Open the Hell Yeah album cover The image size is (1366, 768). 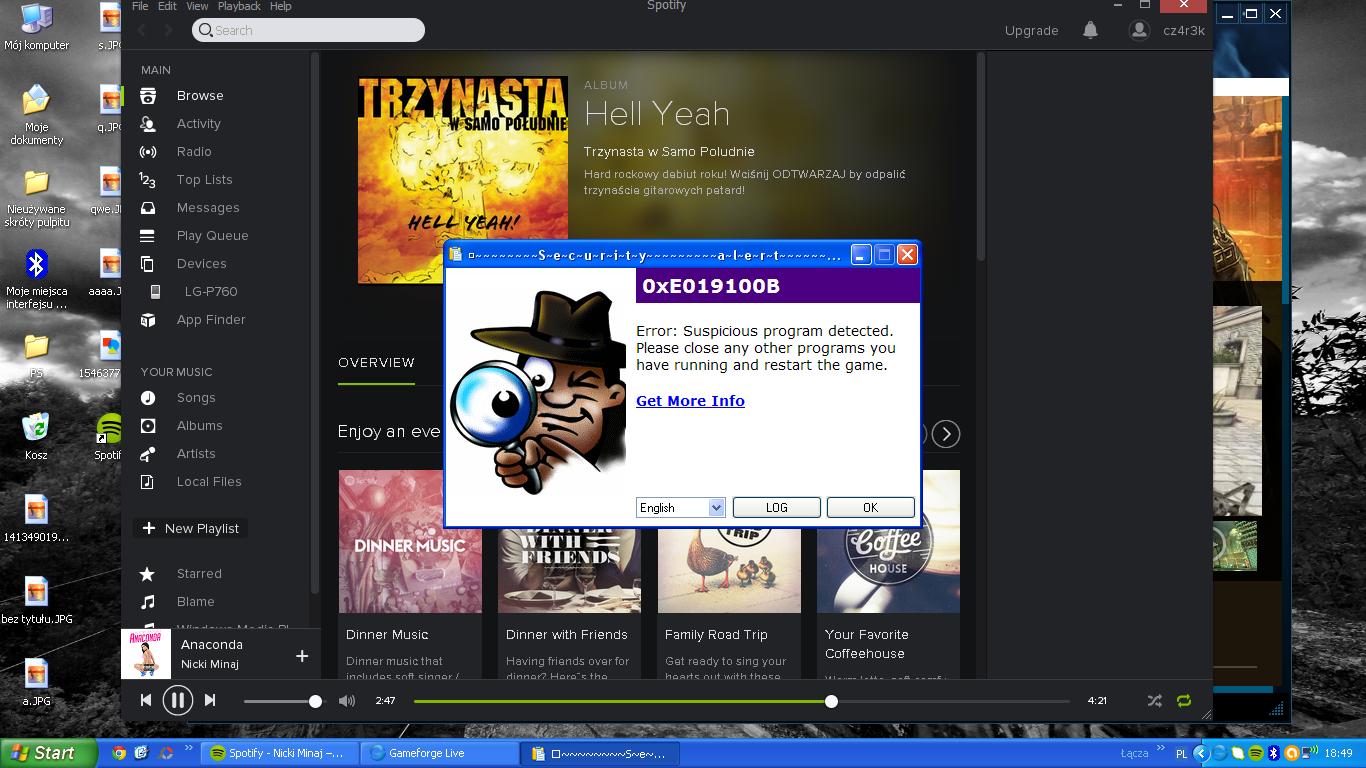(x=463, y=180)
